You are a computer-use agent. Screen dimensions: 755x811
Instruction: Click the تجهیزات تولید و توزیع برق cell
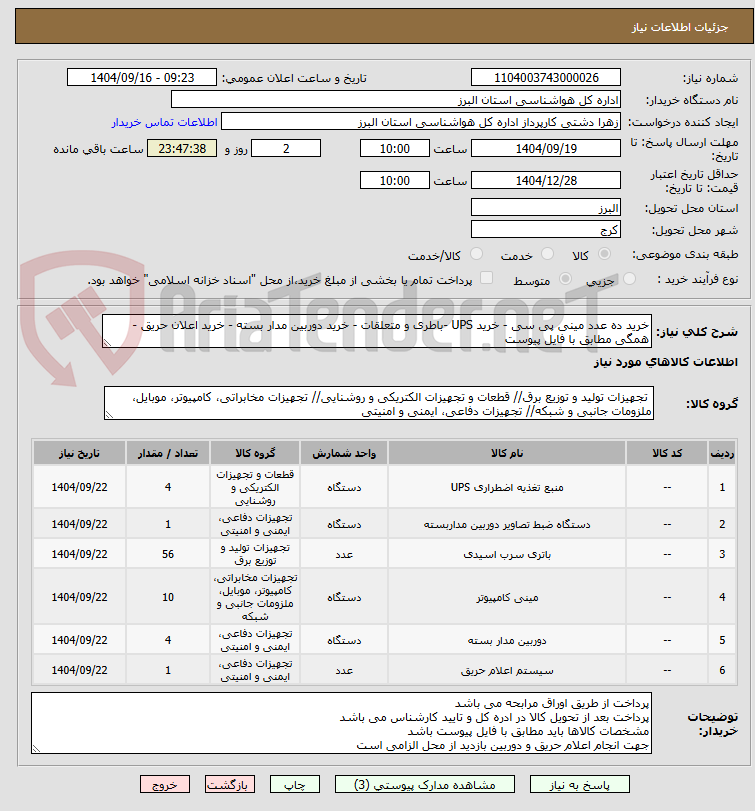(x=255, y=554)
